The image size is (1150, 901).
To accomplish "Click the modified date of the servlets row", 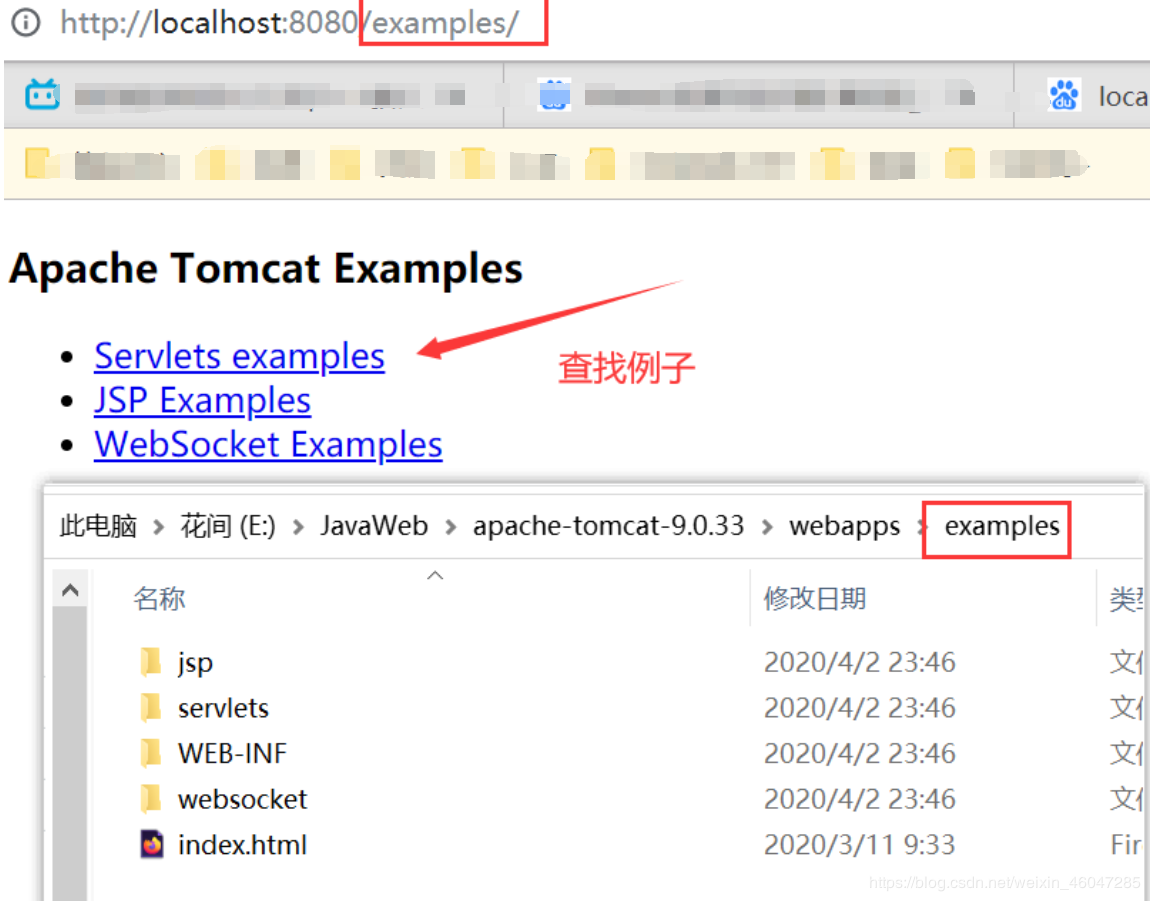I will tap(860, 708).
